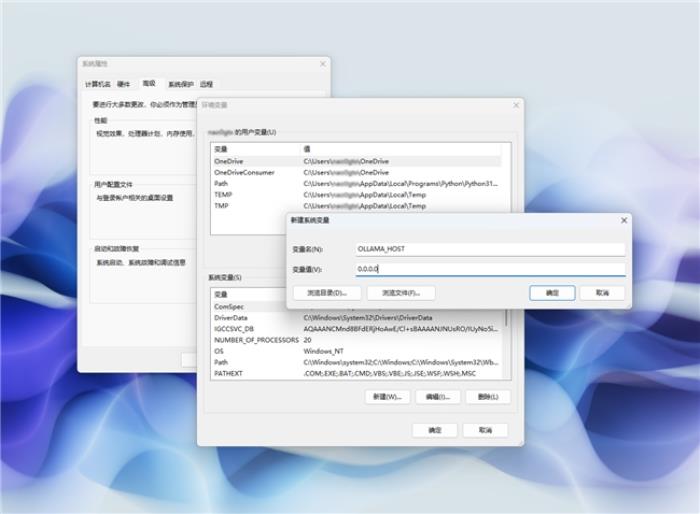The width and height of the screenshot is (700, 514).
Task: Select the TEMP user variable row
Action: click(357, 195)
